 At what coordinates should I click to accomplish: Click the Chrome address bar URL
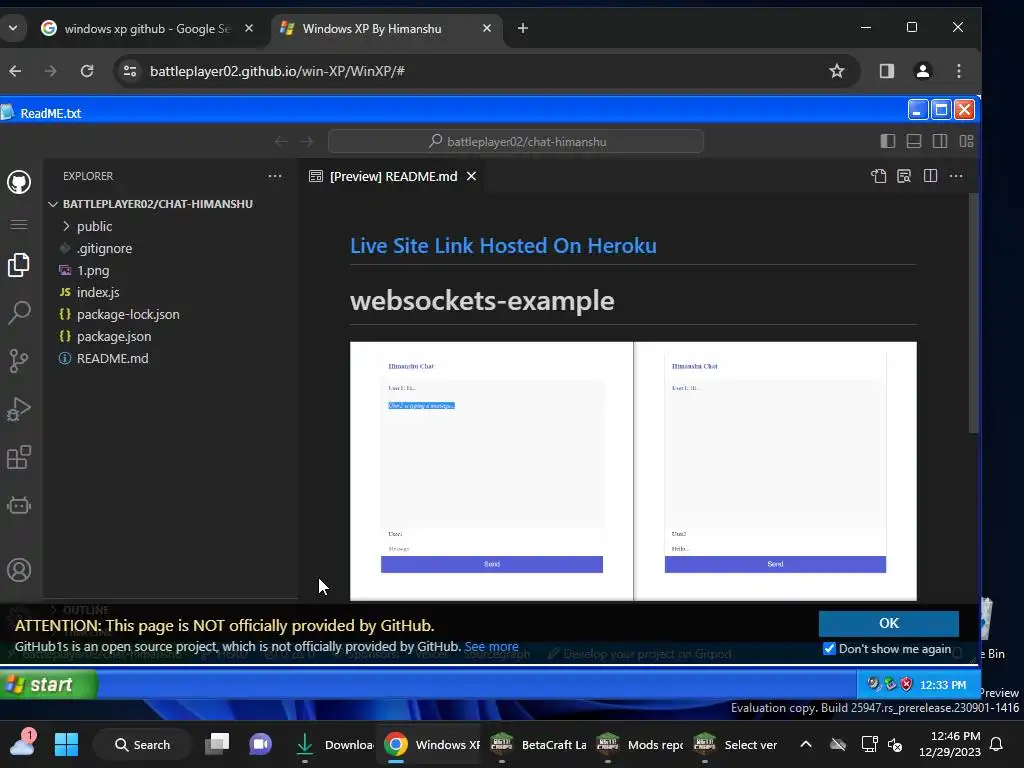tap(277, 71)
